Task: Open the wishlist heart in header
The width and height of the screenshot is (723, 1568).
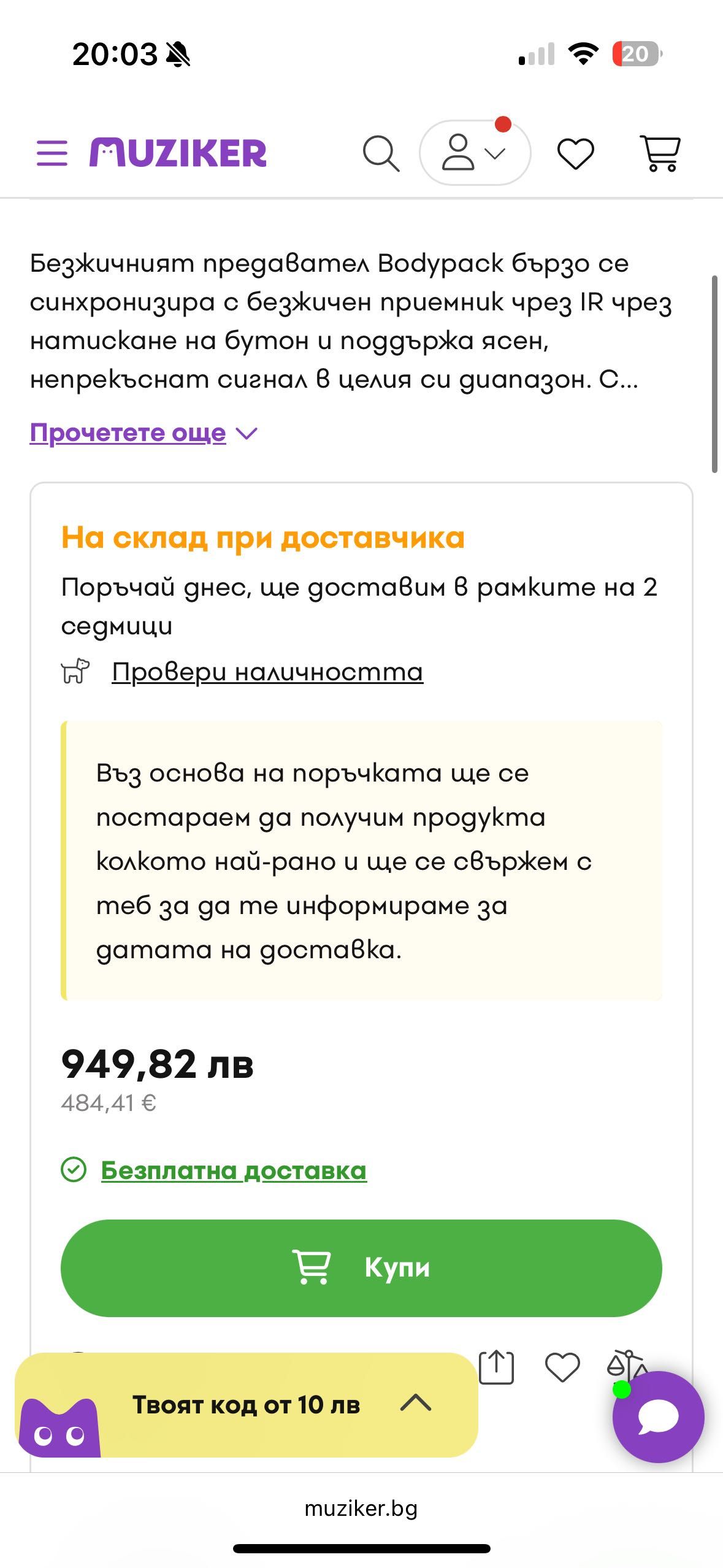Action: click(575, 153)
